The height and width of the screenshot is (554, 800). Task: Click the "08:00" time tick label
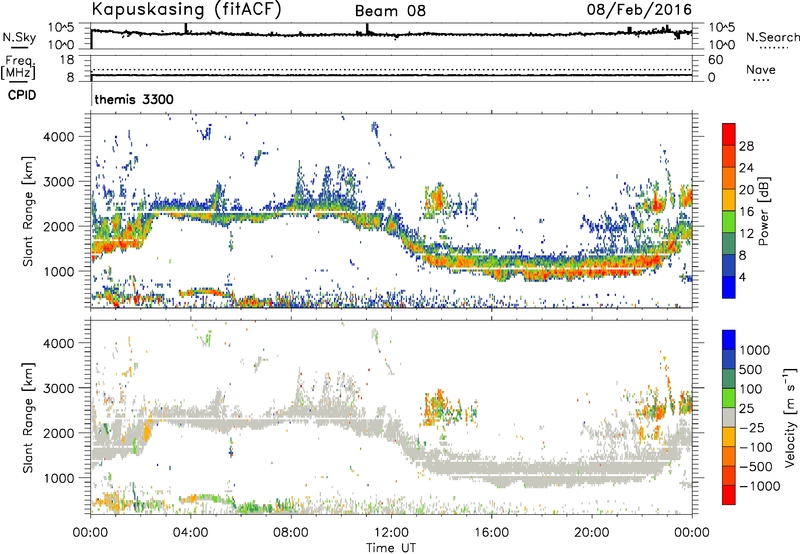[291, 533]
